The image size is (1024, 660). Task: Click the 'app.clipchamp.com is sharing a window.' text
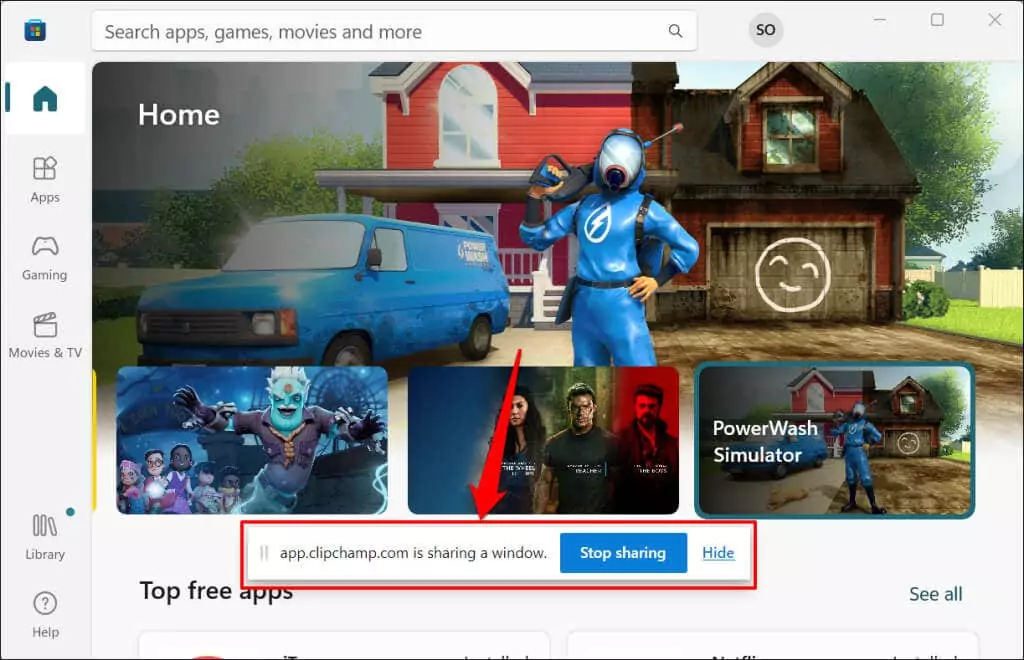point(413,553)
